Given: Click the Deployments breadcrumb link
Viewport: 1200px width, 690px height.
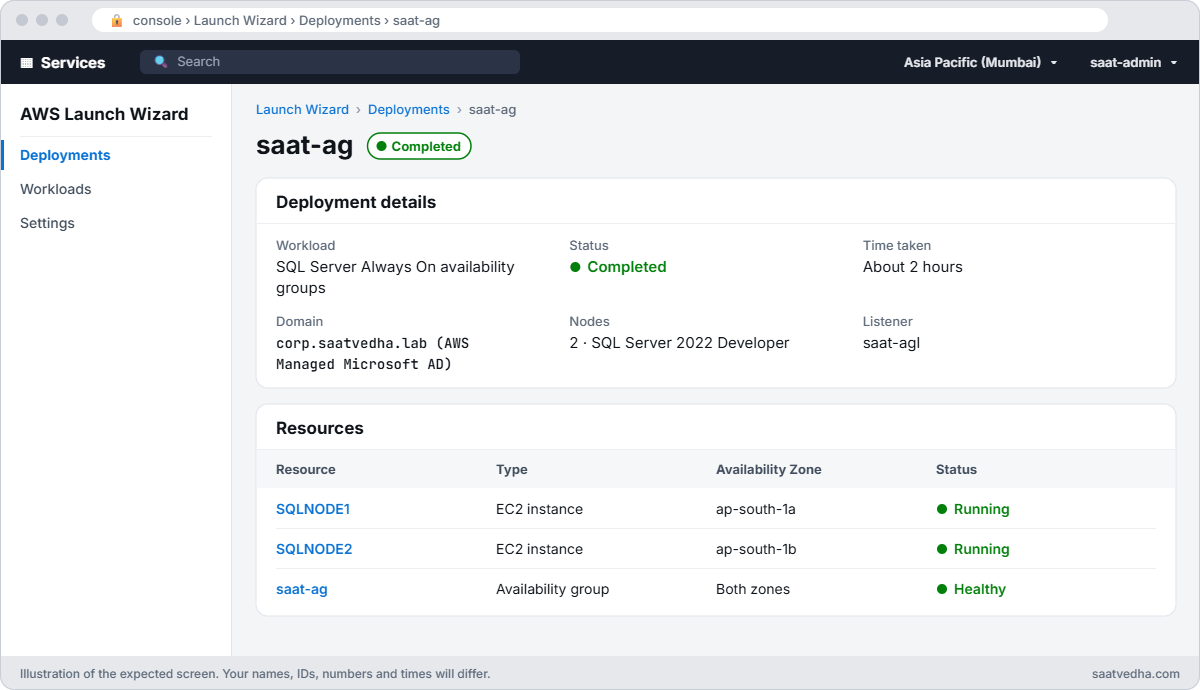Looking at the screenshot, I should coord(409,110).
